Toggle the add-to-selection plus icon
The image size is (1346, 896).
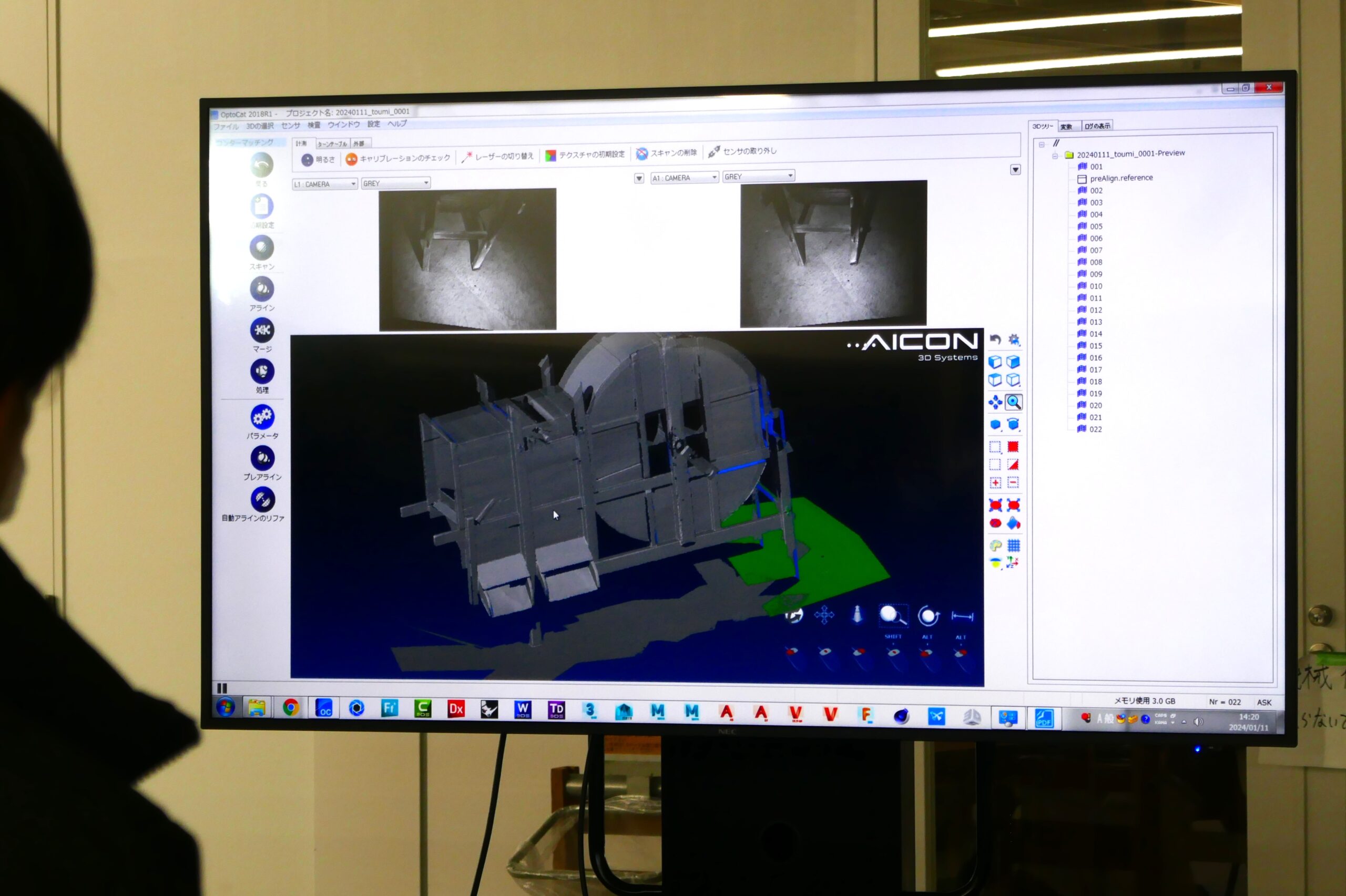tap(995, 483)
